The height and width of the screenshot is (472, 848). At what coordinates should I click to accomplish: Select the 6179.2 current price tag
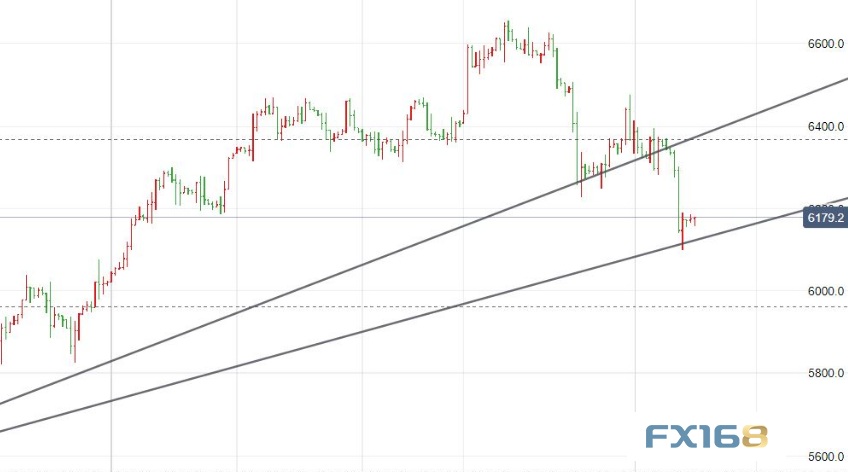coord(825,218)
